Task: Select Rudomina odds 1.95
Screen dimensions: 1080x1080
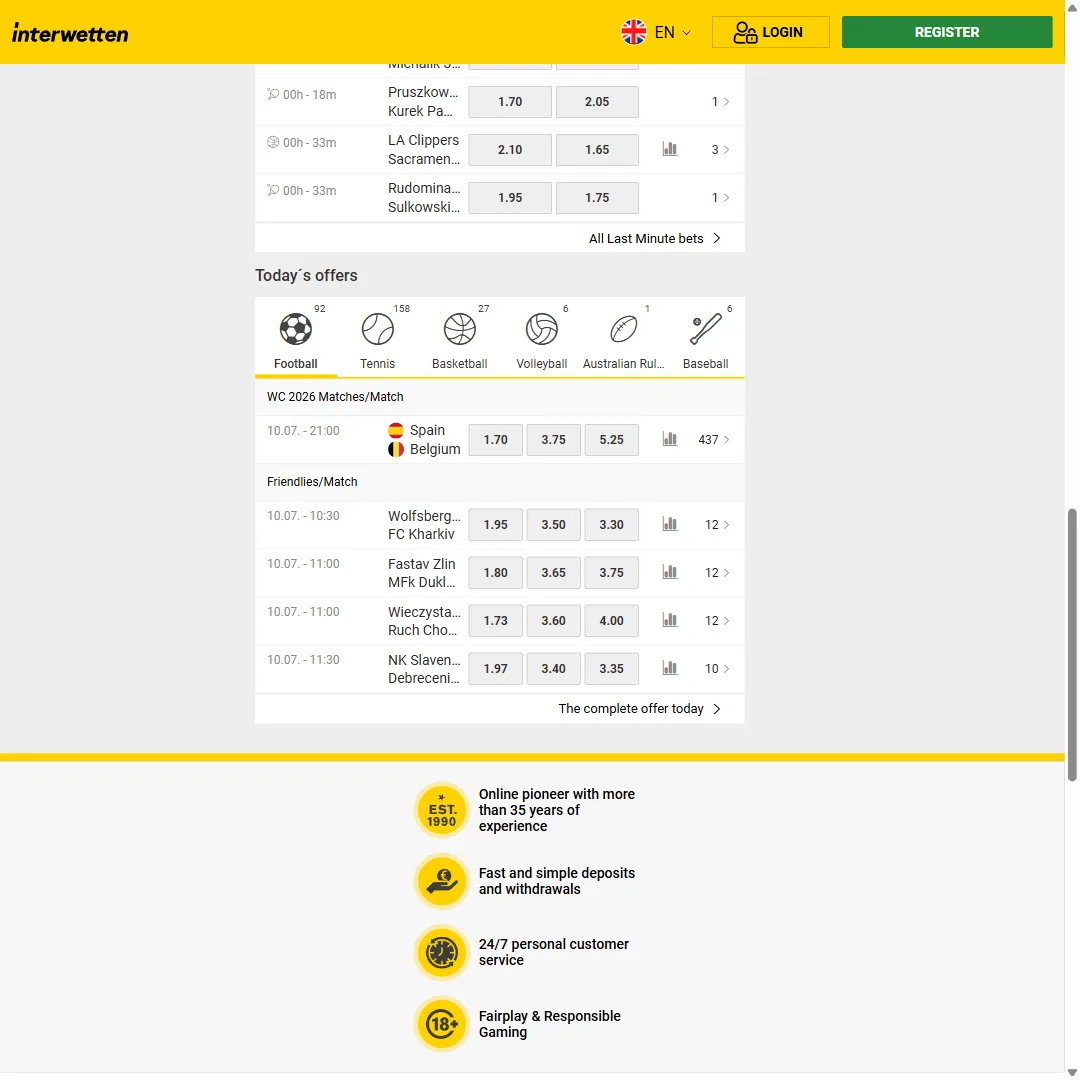Action: tap(510, 198)
